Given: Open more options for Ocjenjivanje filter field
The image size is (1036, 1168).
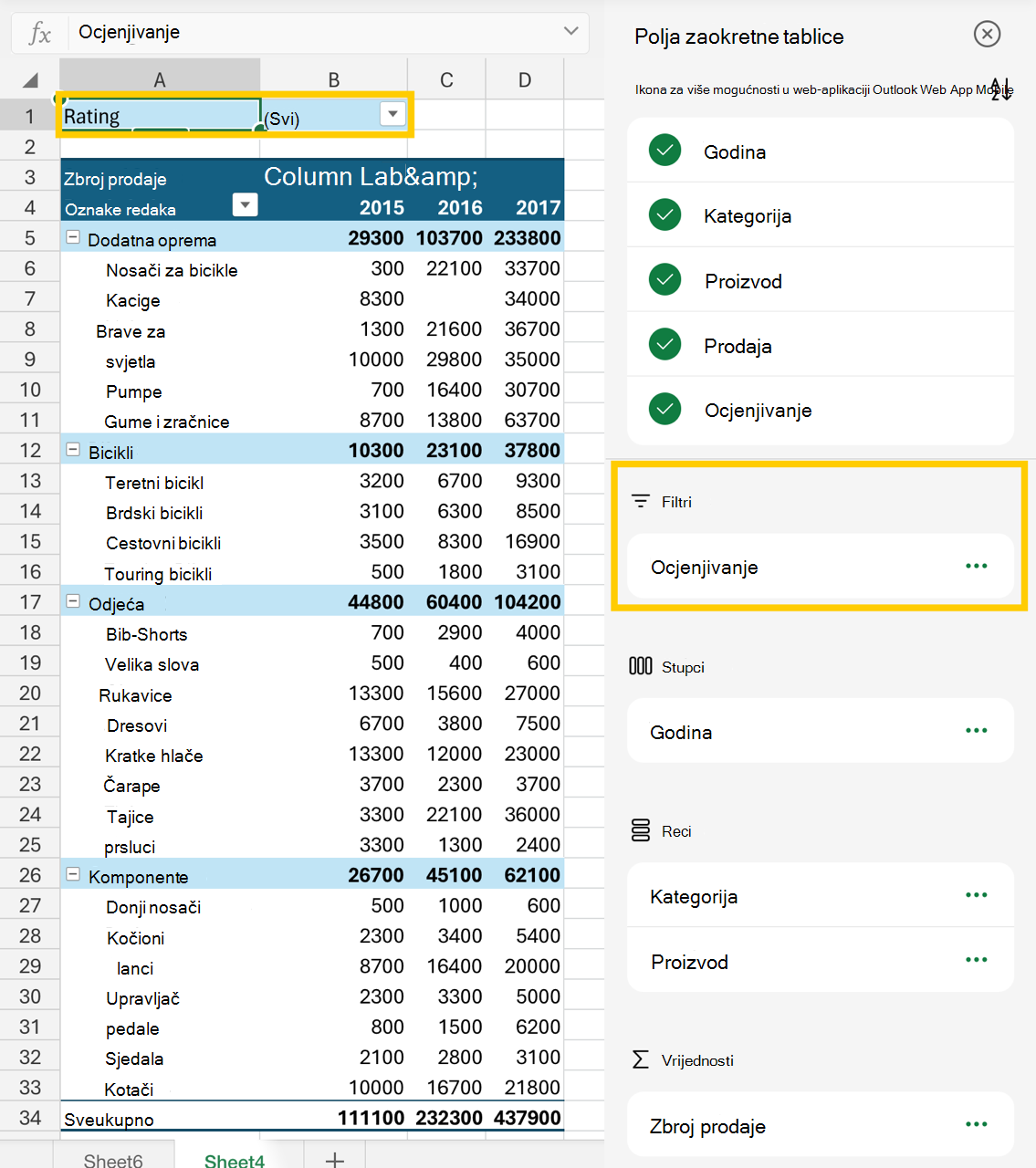Looking at the screenshot, I should tap(977, 566).
